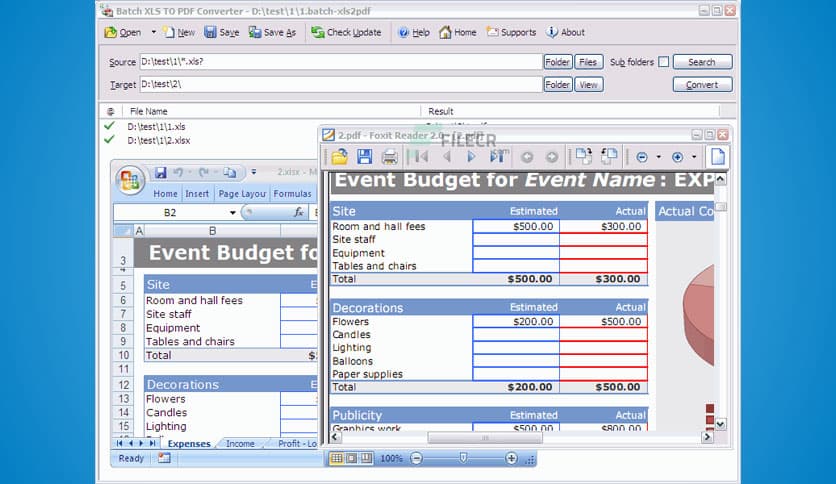836x484 pixels.
Task: View the target folder
Action: pos(589,85)
